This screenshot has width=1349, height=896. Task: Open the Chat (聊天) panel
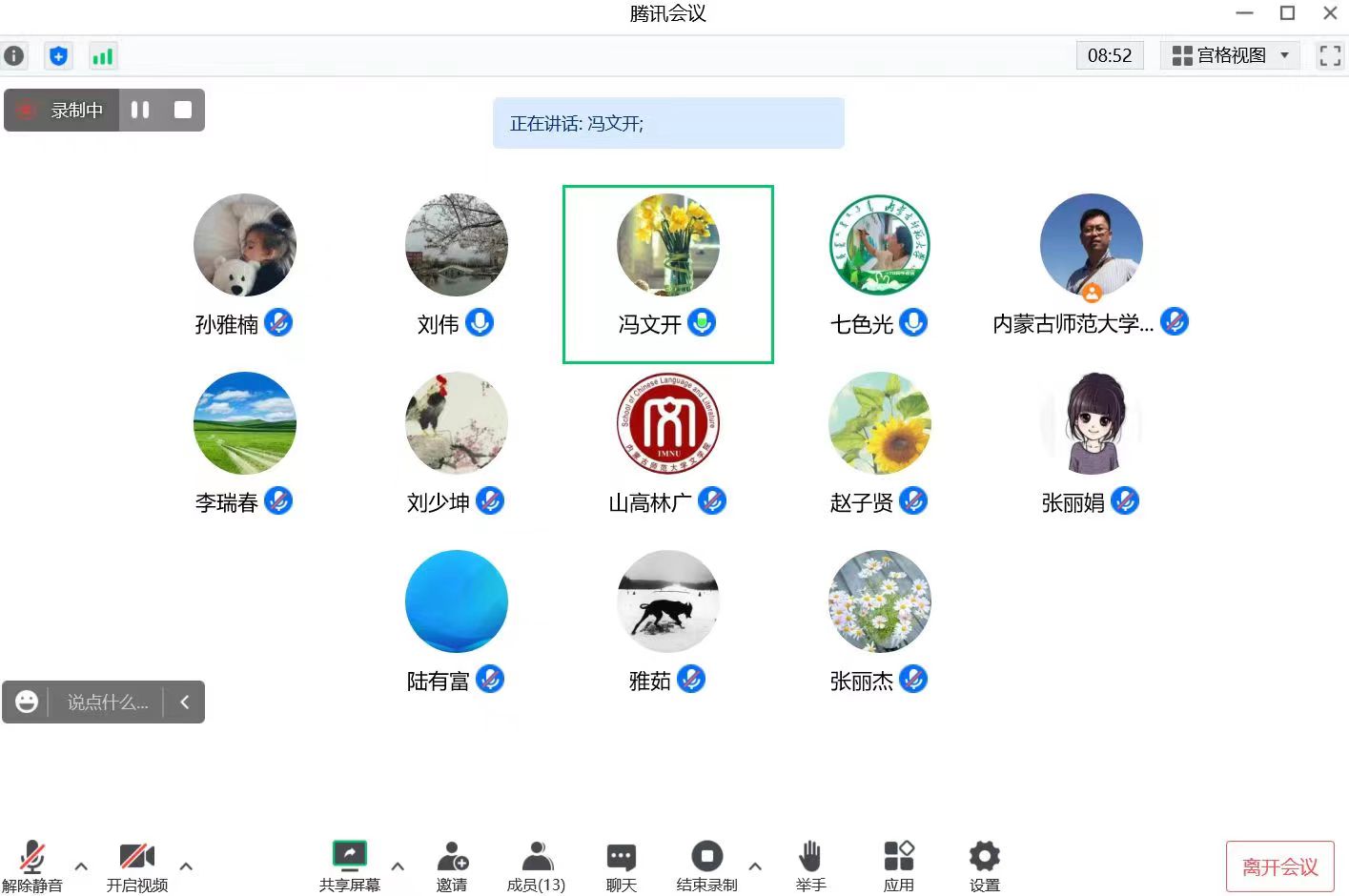tap(621, 865)
